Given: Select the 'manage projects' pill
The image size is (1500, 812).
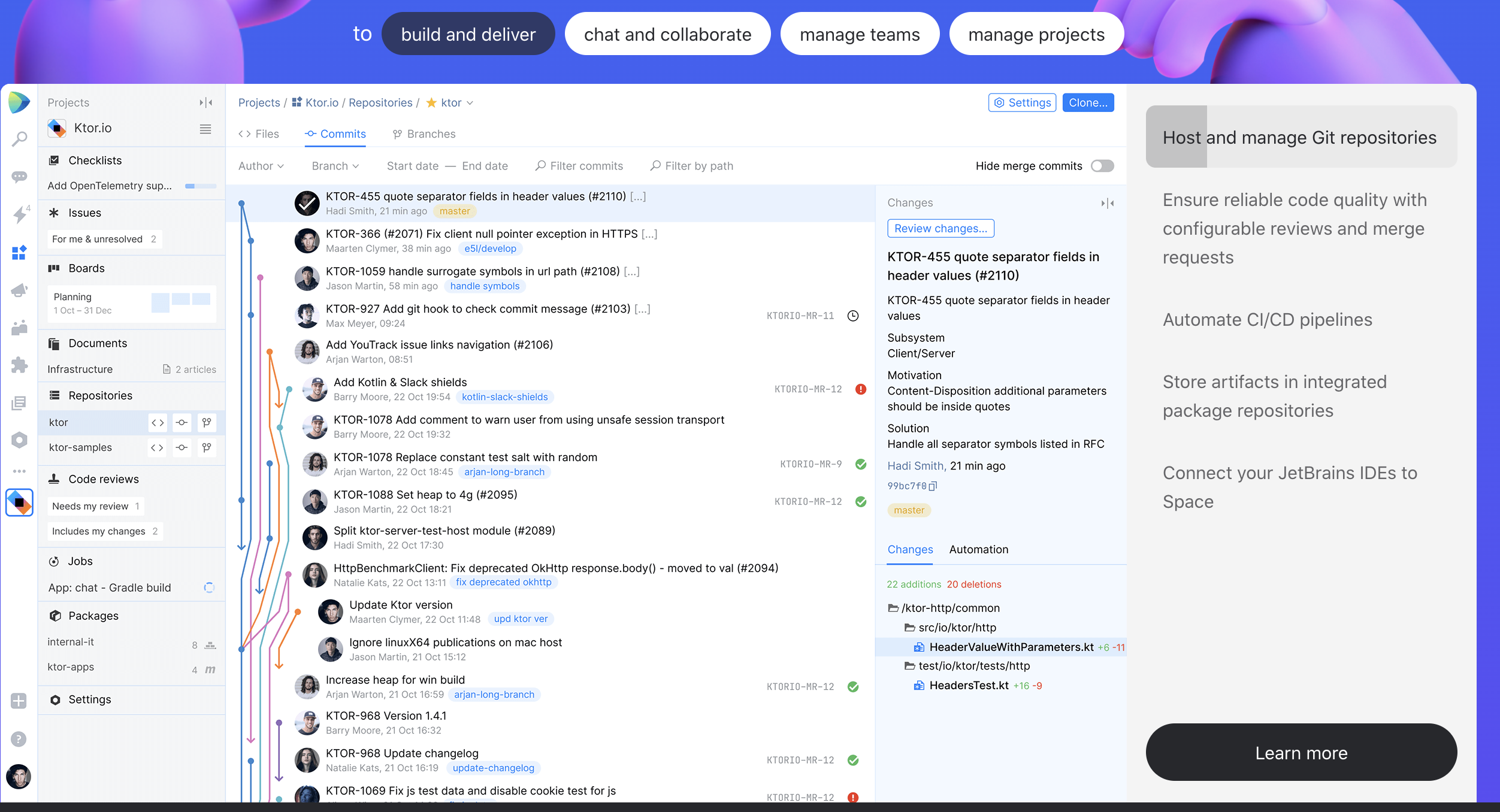Looking at the screenshot, I should coord(1036,34).
